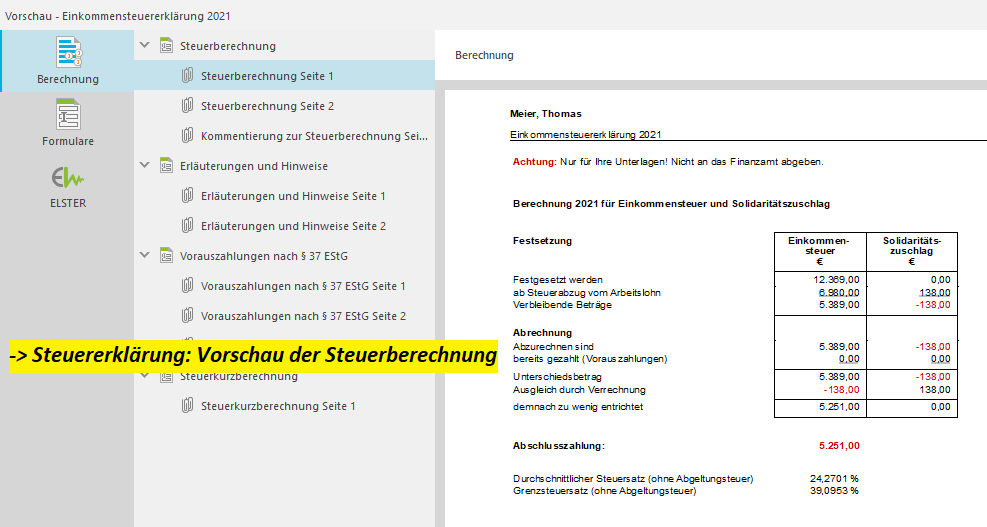Open Erläuterungen und Hinweise Seite 1
Screen dimensions: 987x527
pyautogui.click(x=293, y=196)
